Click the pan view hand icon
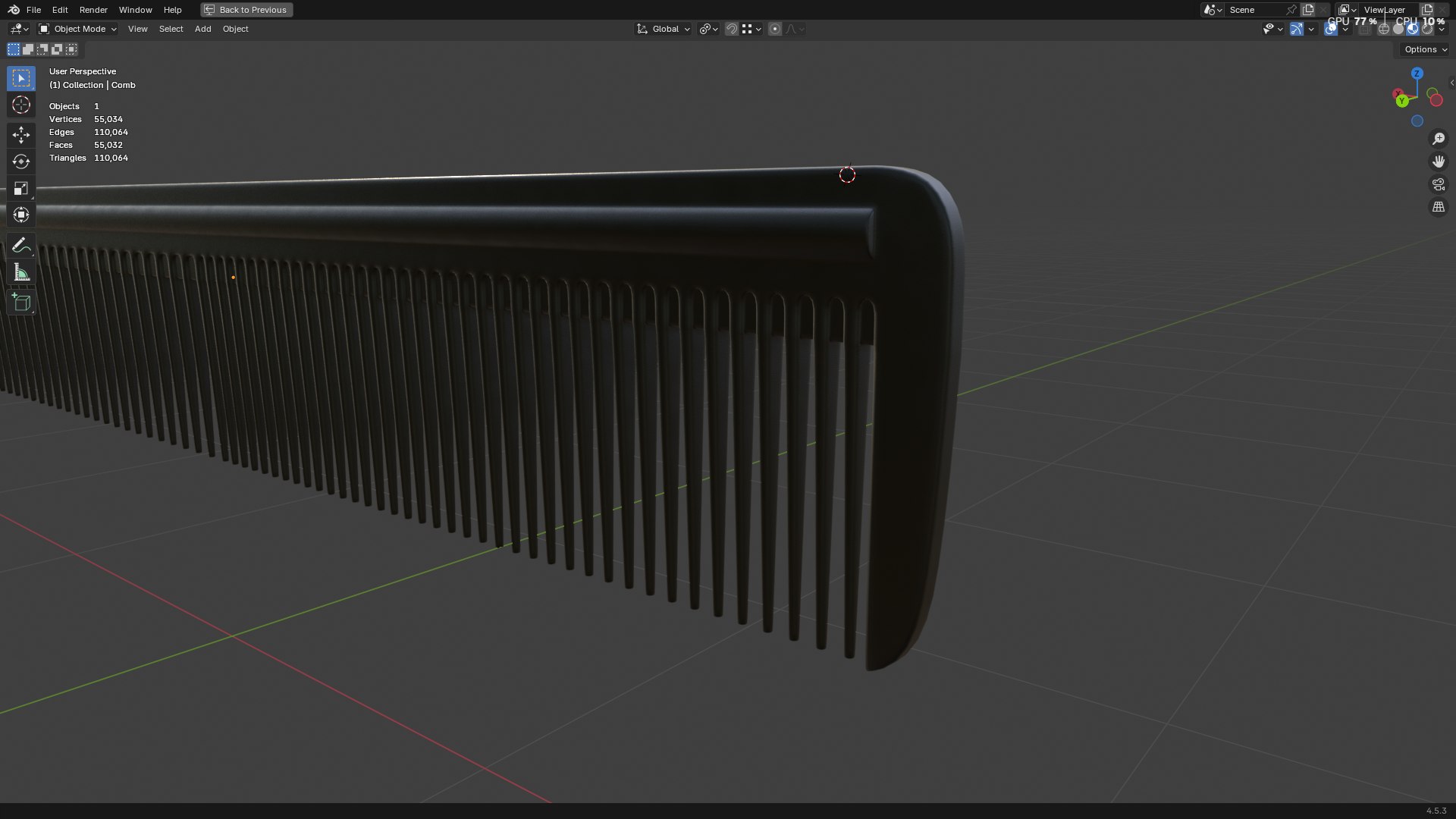The width and height of the screenshot is (1456, 819). click(1438, 162)
